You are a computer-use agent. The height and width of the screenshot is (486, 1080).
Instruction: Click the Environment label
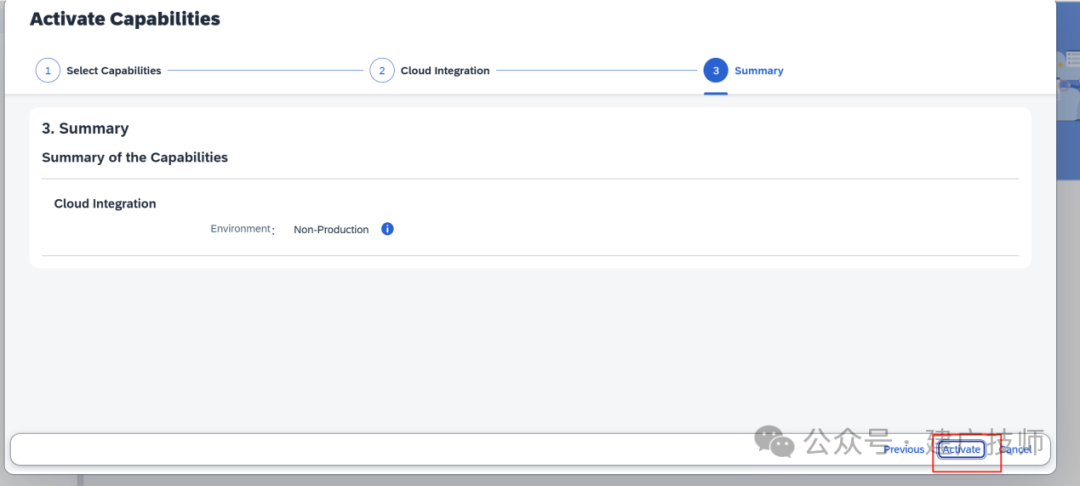point(240,229)
